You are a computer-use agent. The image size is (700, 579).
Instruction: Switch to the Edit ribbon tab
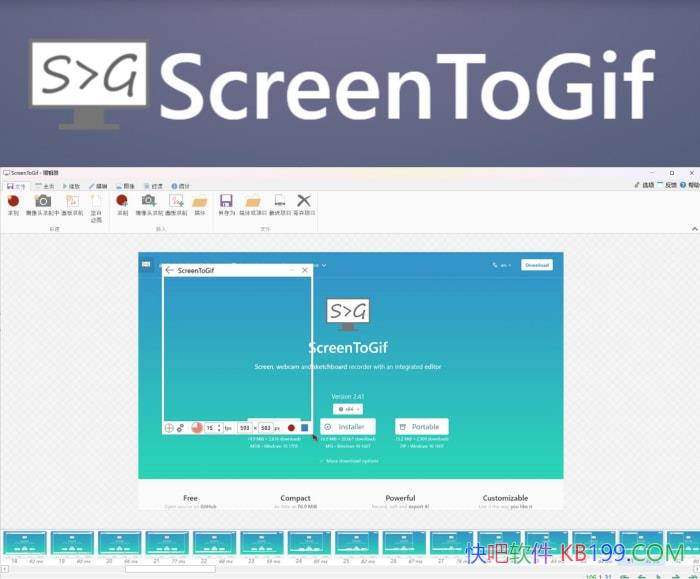point(98,185)
